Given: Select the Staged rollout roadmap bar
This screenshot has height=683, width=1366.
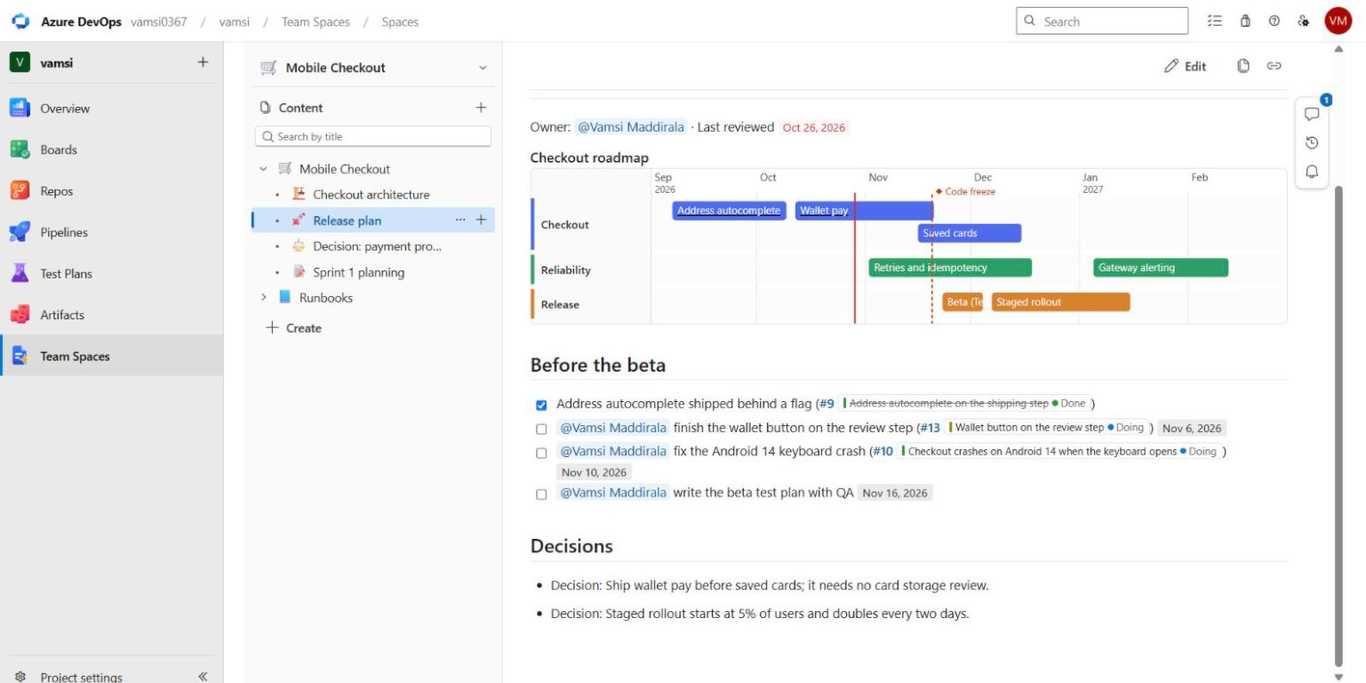Looking at the screenshot, I should tap(1061, 302).
